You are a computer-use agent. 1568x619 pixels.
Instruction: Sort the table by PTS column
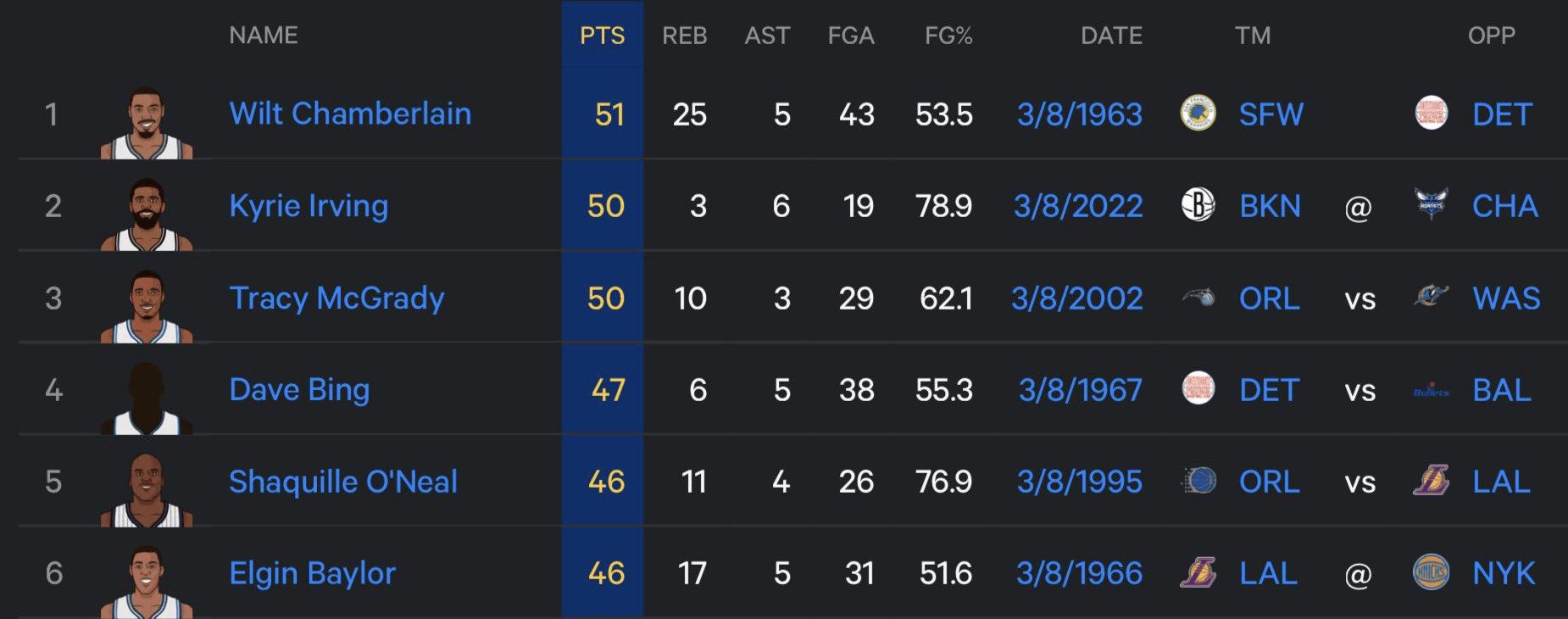(x=602, y=36)
